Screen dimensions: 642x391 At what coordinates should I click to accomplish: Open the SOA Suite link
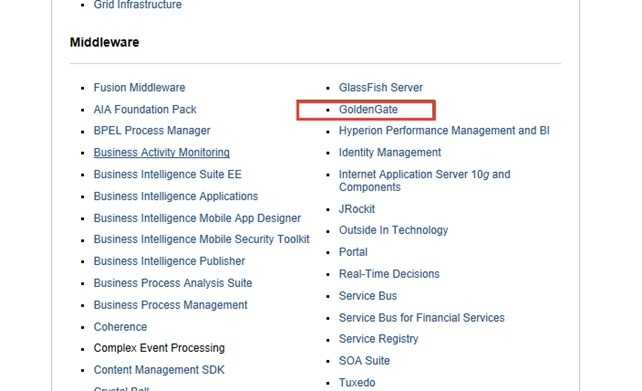coord(364,361)
